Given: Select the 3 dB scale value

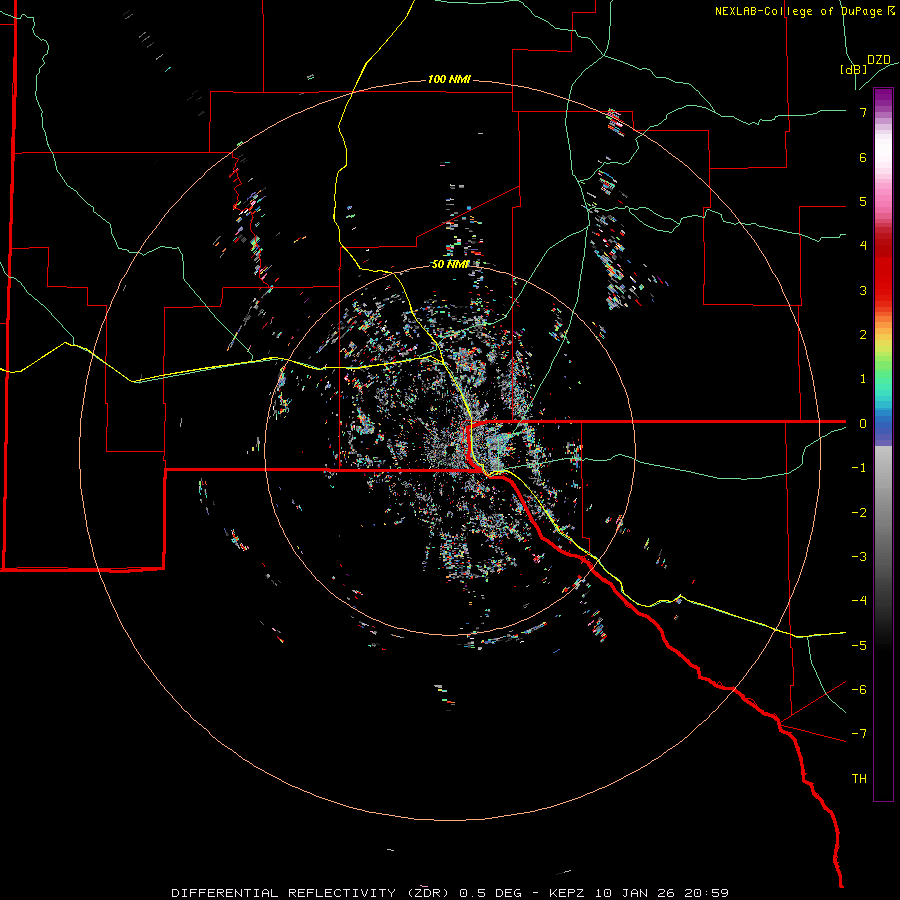Looking at the screenshot, I should [x=863, y=290].
